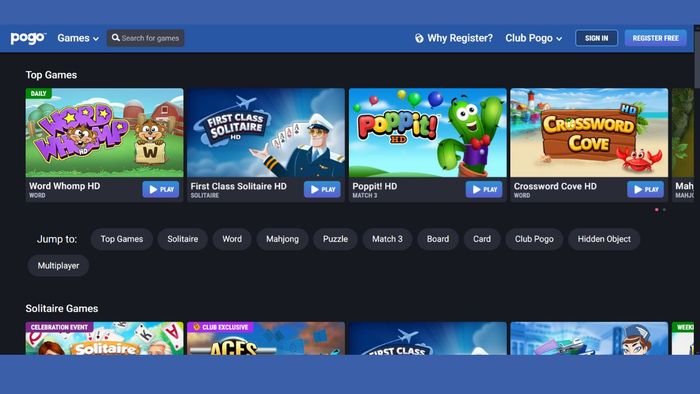Screen dimensions: 700x394
Task: Open the Word Whomp HD thumbnail
Action: (104, 133)
